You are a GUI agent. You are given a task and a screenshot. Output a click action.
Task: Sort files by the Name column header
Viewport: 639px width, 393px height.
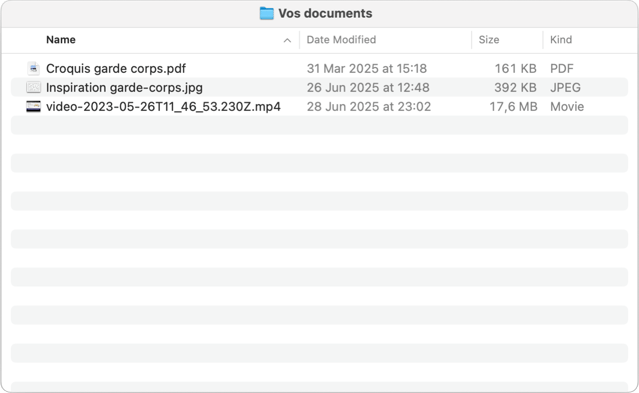pyautogui.click(x=61, y=40)
